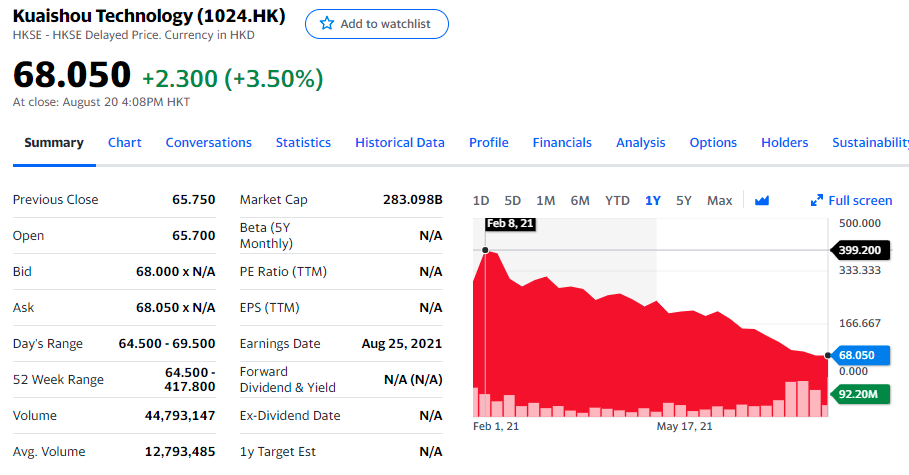Viewport: 909px width, 475px height.
Task: Click 52 Week Range value 64.500 - 417.800
Action: click(x=190, y=379)
